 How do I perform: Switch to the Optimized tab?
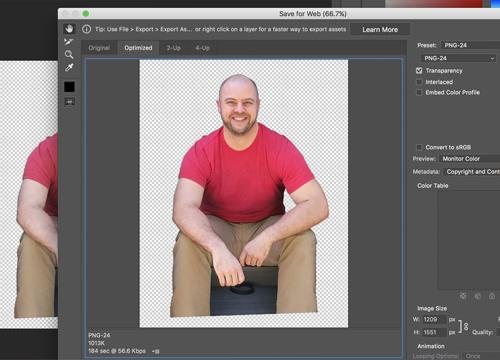point(138,48)
